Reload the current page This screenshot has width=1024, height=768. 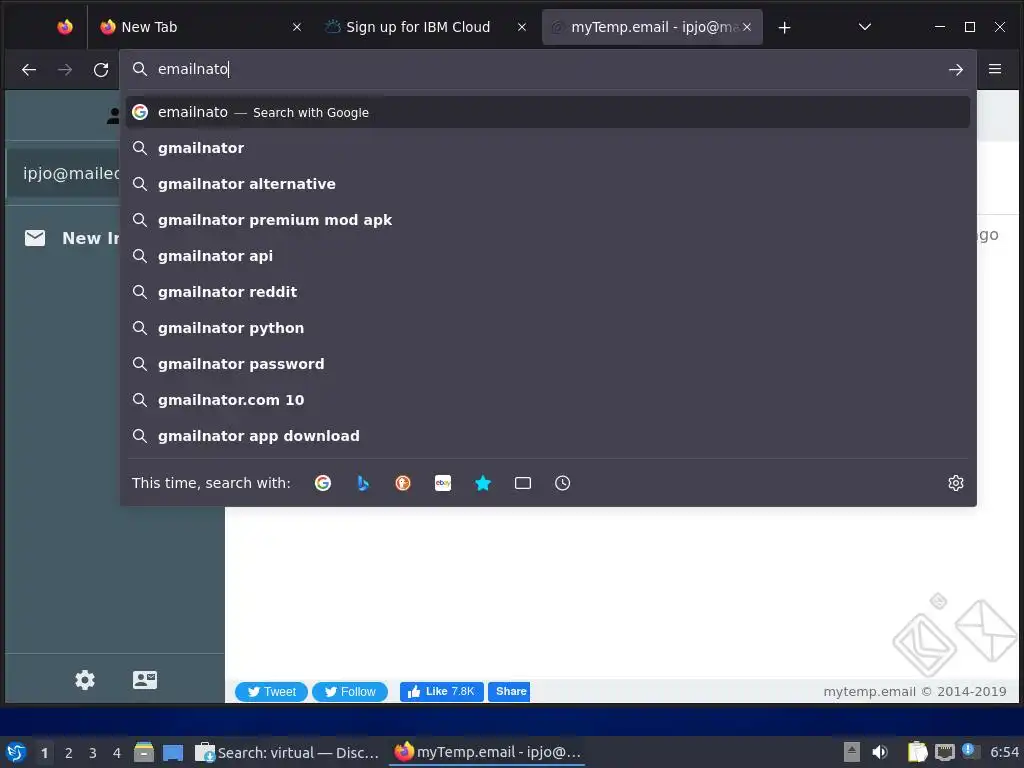pos(101,69)
